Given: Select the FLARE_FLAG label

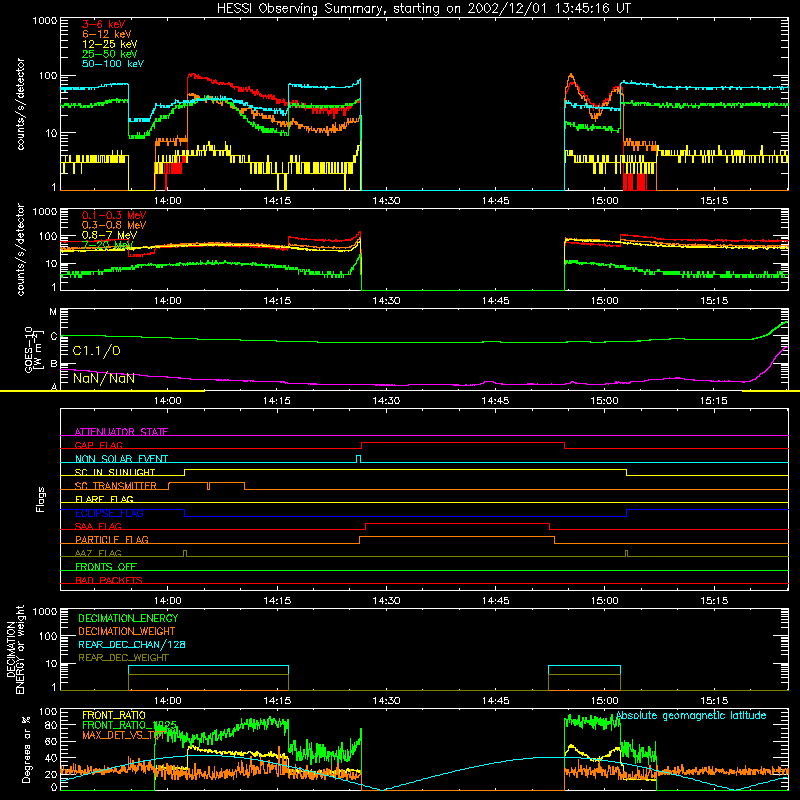Looking at the screenshot, I should [104, 499].
